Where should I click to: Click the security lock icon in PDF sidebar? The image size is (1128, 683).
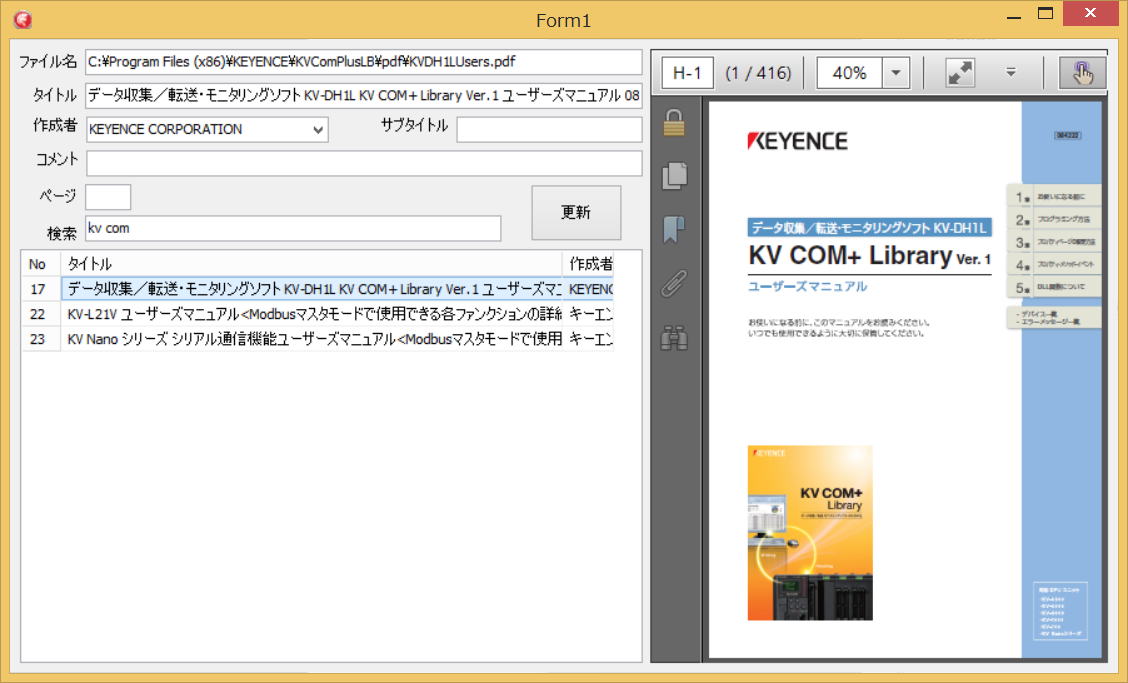tap(674, 123)
